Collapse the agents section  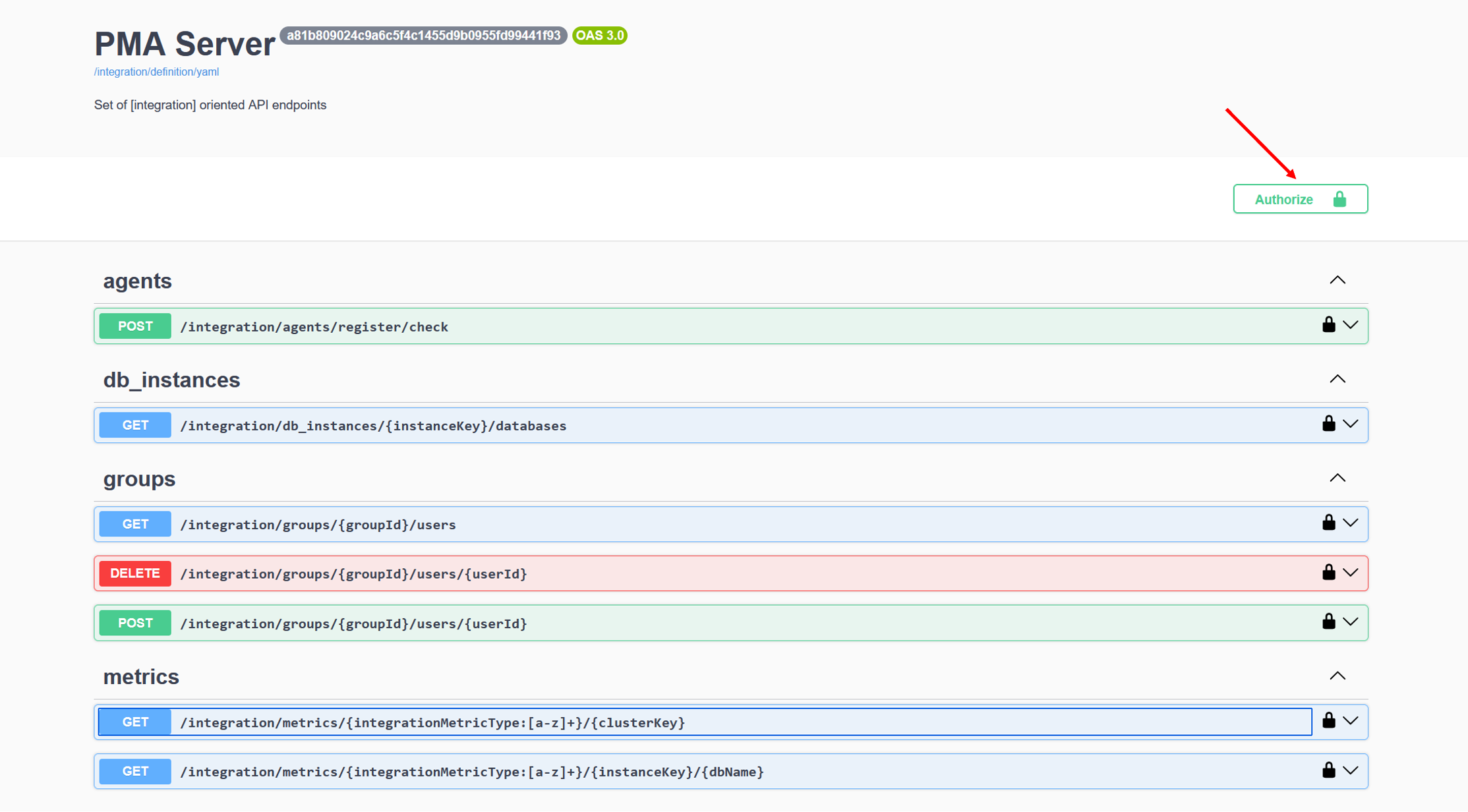pyautogui.click(x=1337, y=281)
